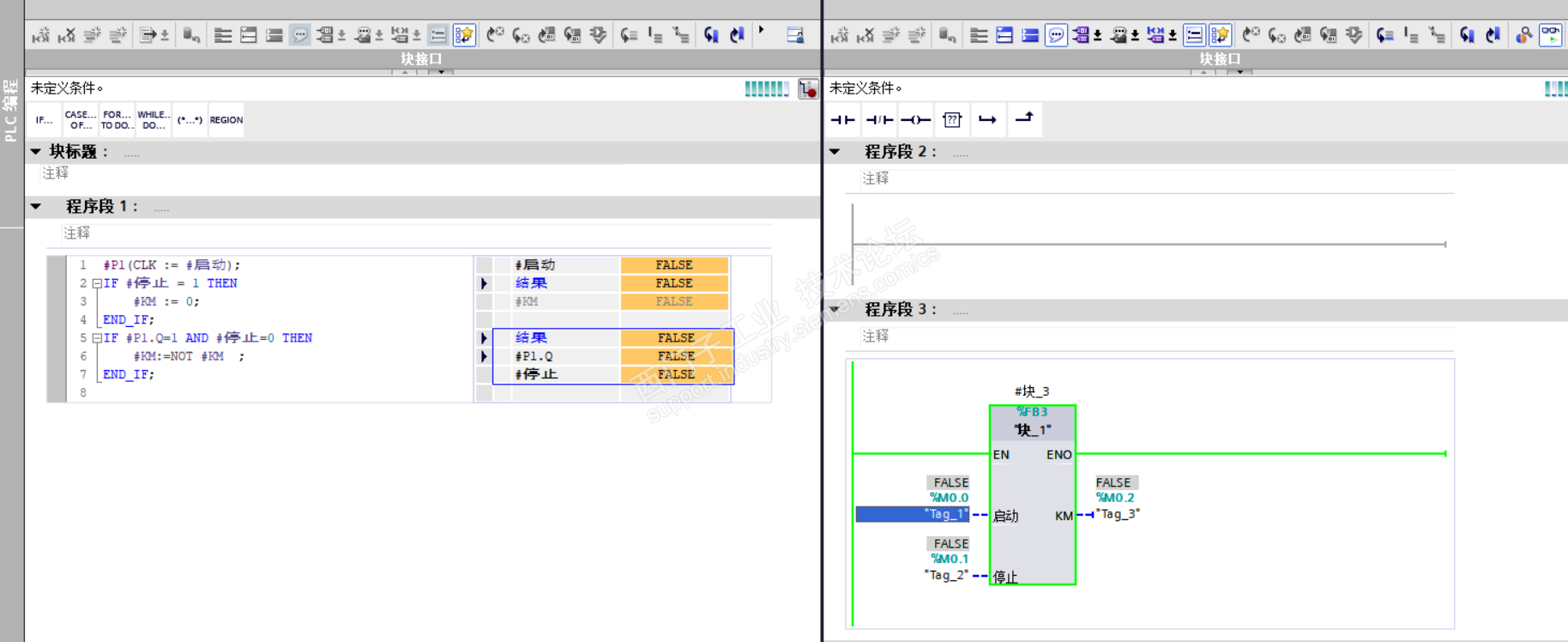Select the 块_1 function block call box
Viewport: 1568px width, 642px height.
[x=1033, y=495]
